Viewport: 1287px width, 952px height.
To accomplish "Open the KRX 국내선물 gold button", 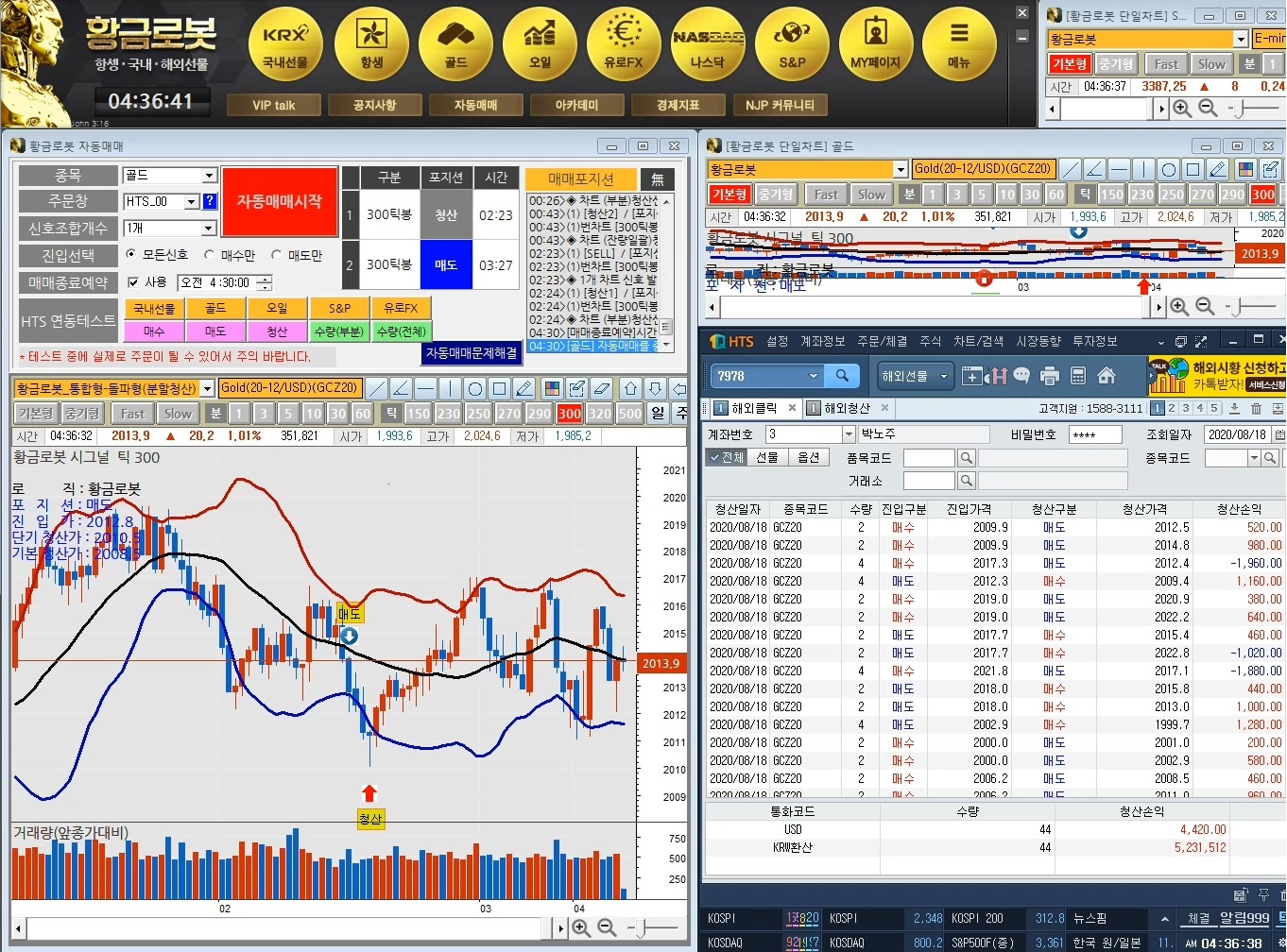I will point(285,45).
